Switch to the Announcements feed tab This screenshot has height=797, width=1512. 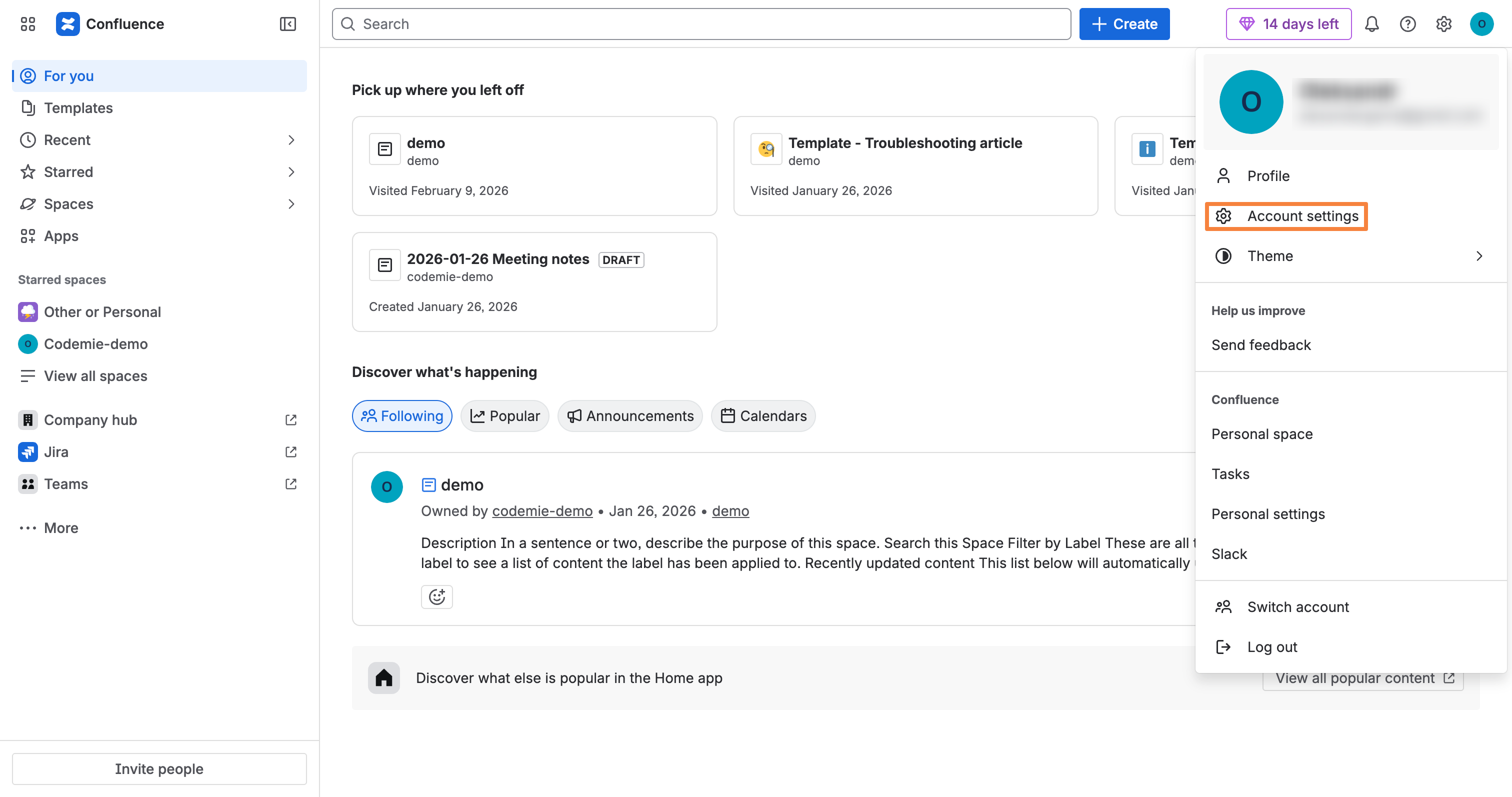click(x=630, y=415)
